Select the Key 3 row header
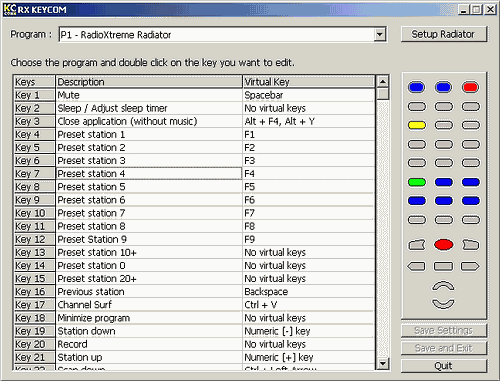Screen dimensions: 500x381 pos(34,121)
